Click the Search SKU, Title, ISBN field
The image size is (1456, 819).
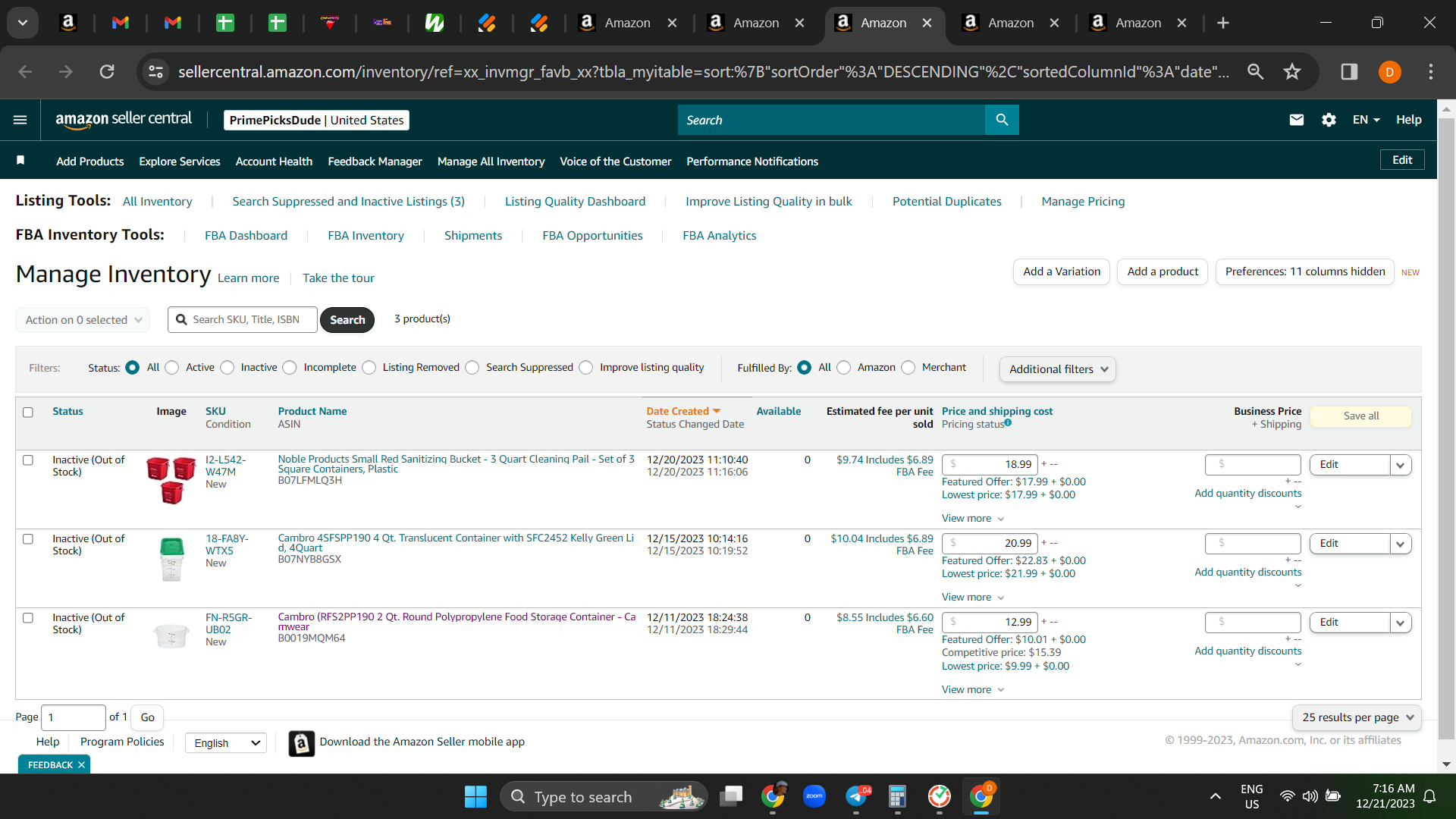243,320
